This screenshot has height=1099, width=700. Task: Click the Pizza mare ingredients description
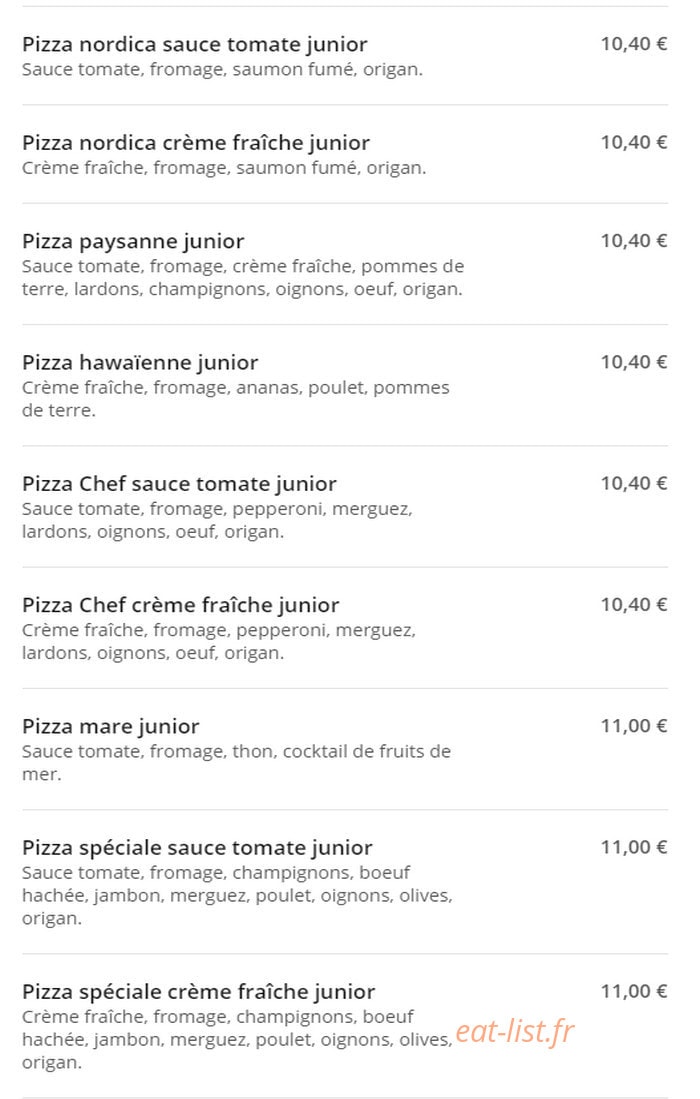tap(236, 763)
